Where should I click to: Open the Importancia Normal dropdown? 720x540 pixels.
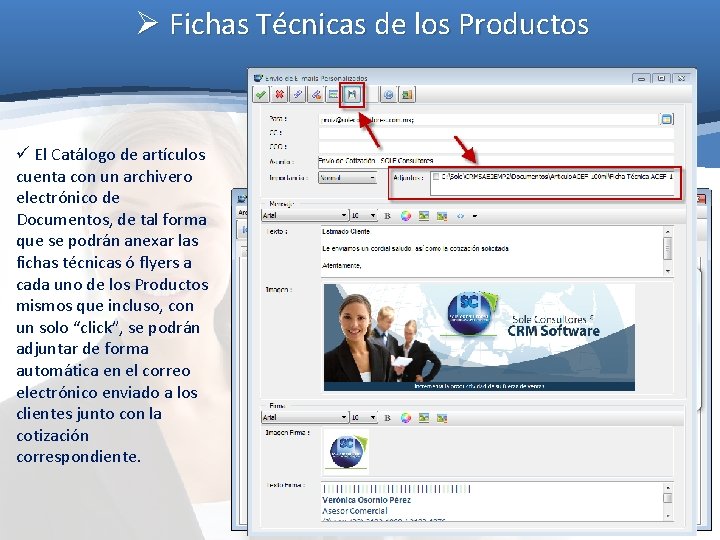[348, 178]
